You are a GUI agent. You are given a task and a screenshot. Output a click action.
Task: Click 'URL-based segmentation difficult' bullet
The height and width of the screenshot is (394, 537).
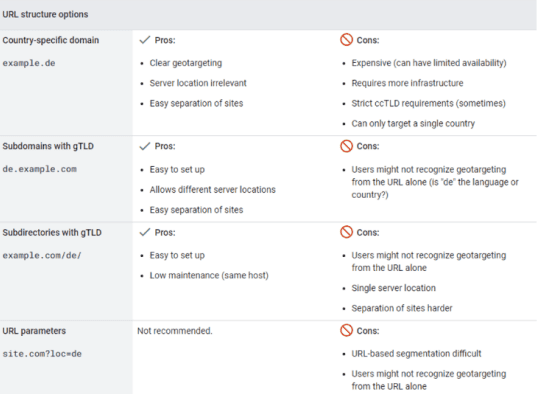pyautogui.click(x=416, y=354)
